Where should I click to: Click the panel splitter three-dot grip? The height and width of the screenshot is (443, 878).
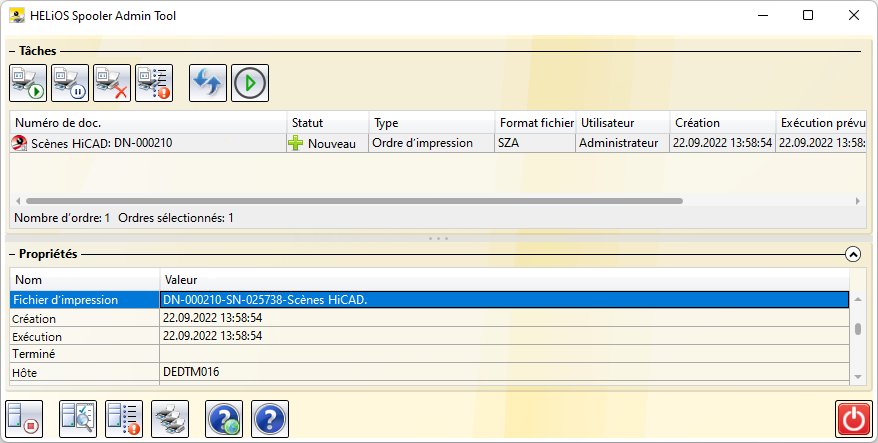438,239
